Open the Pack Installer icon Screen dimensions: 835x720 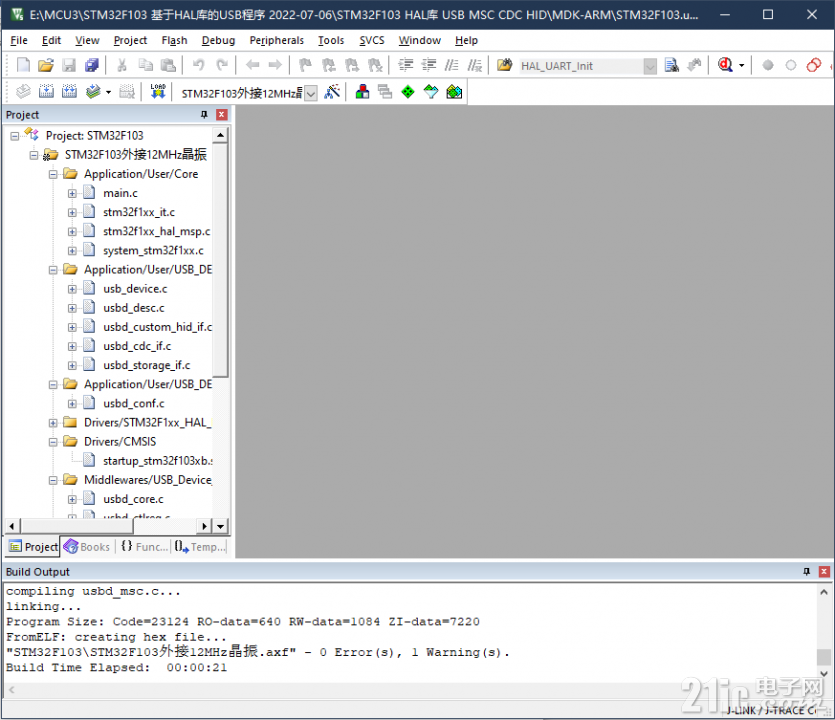454,92
